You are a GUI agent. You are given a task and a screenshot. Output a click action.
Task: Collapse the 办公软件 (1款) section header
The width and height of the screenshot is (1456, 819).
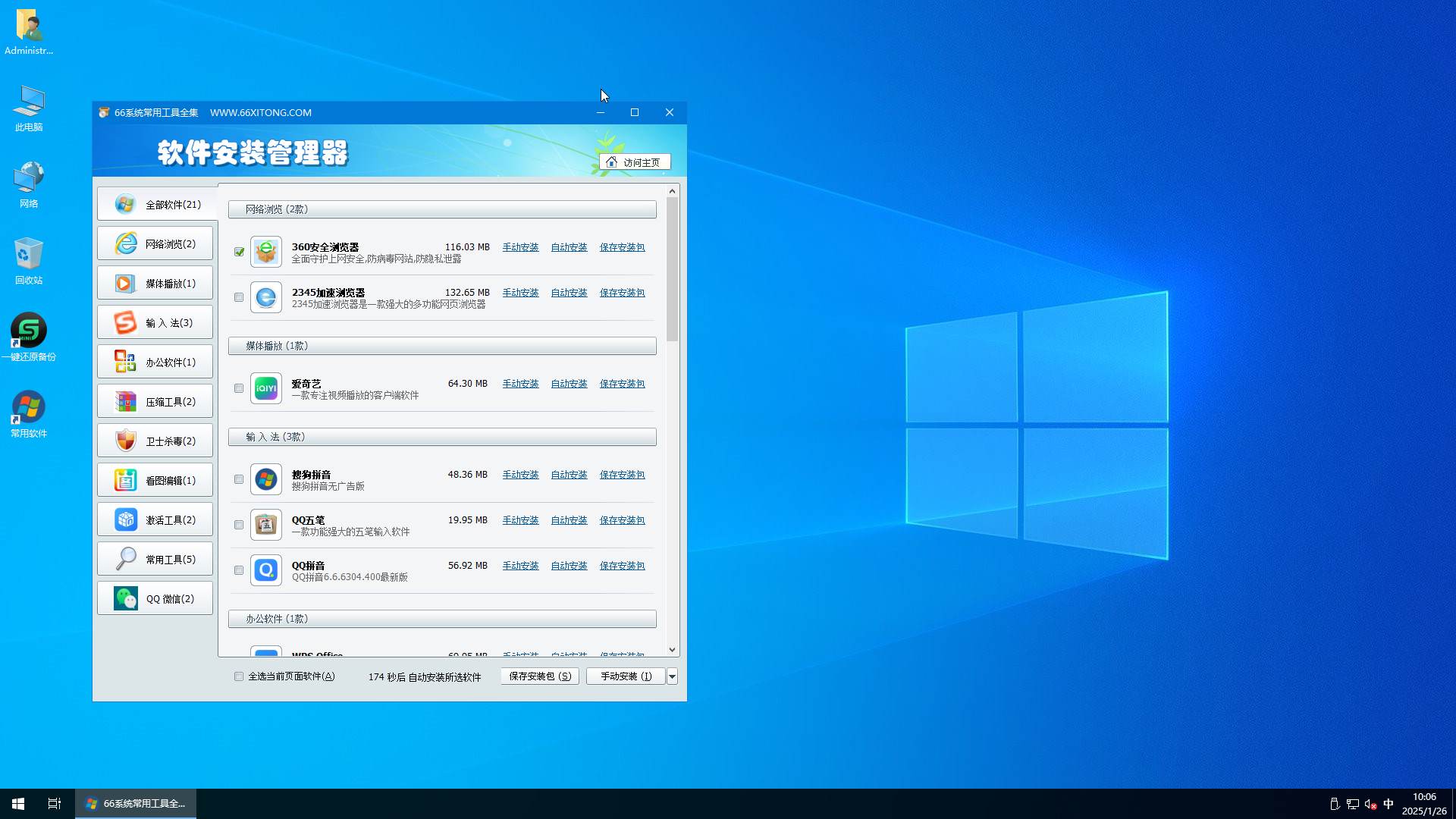pos(442,619)
